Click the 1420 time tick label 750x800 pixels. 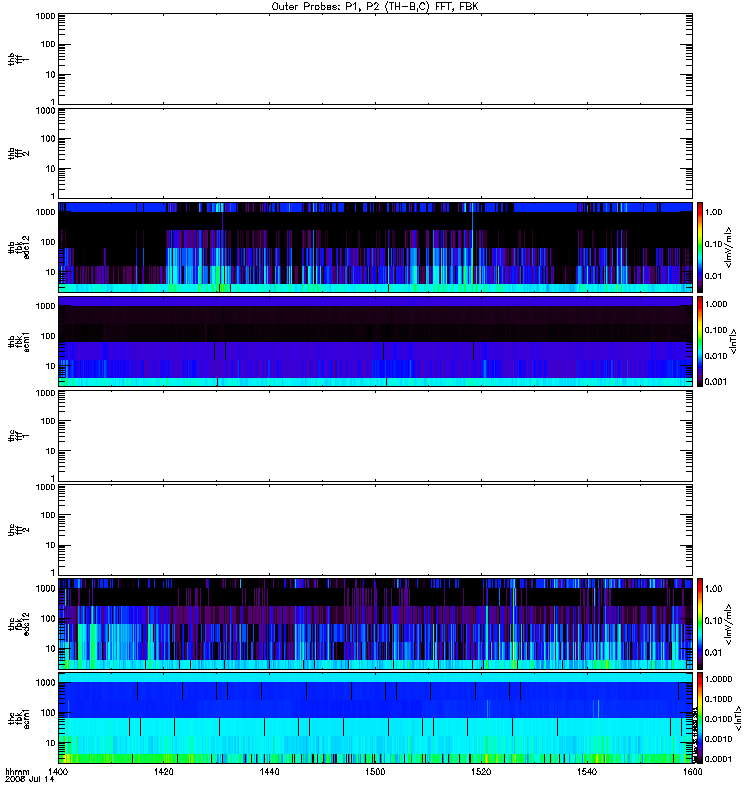coord(164,772)
